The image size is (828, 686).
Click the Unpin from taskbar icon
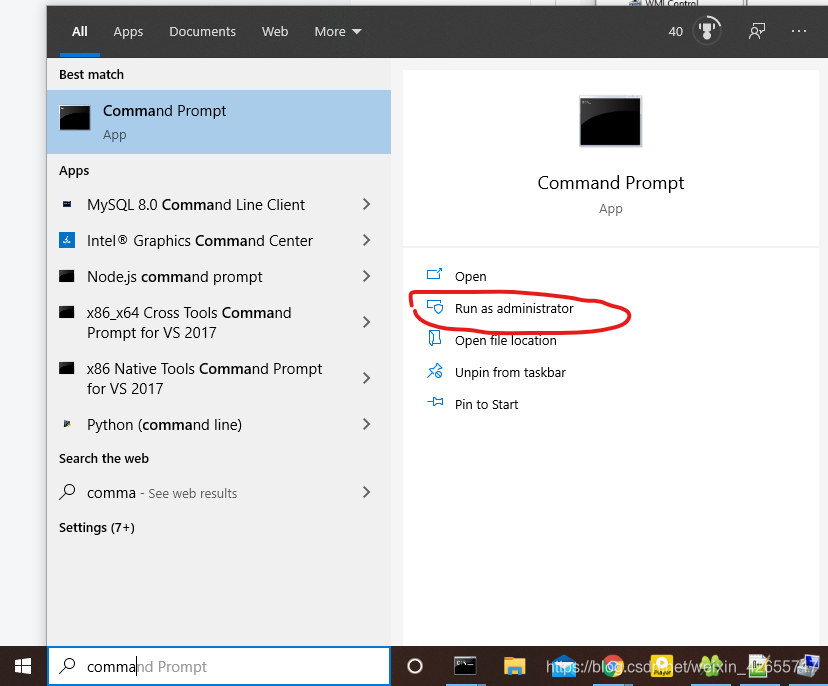point(435,371)
